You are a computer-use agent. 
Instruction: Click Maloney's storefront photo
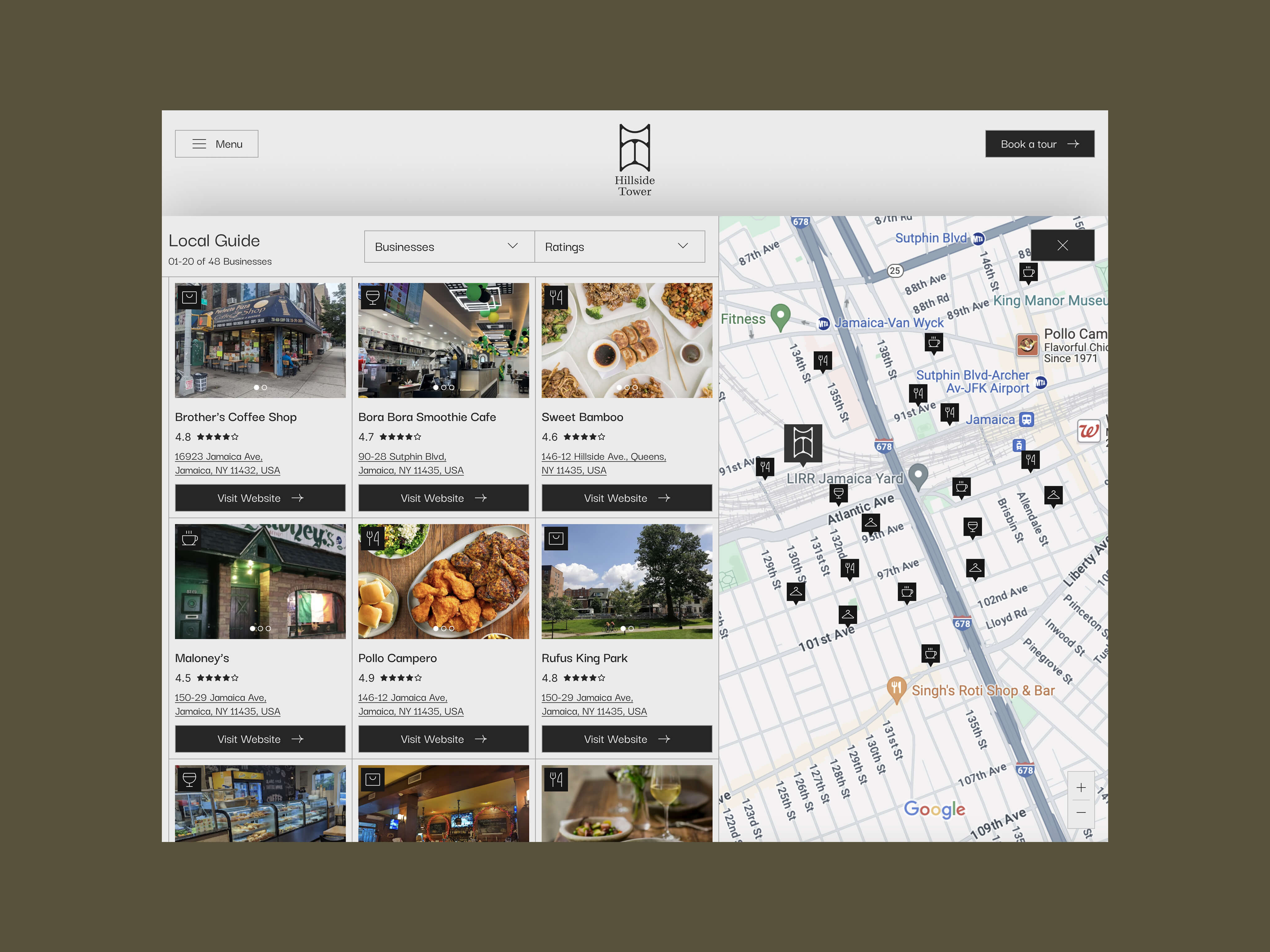260,581
